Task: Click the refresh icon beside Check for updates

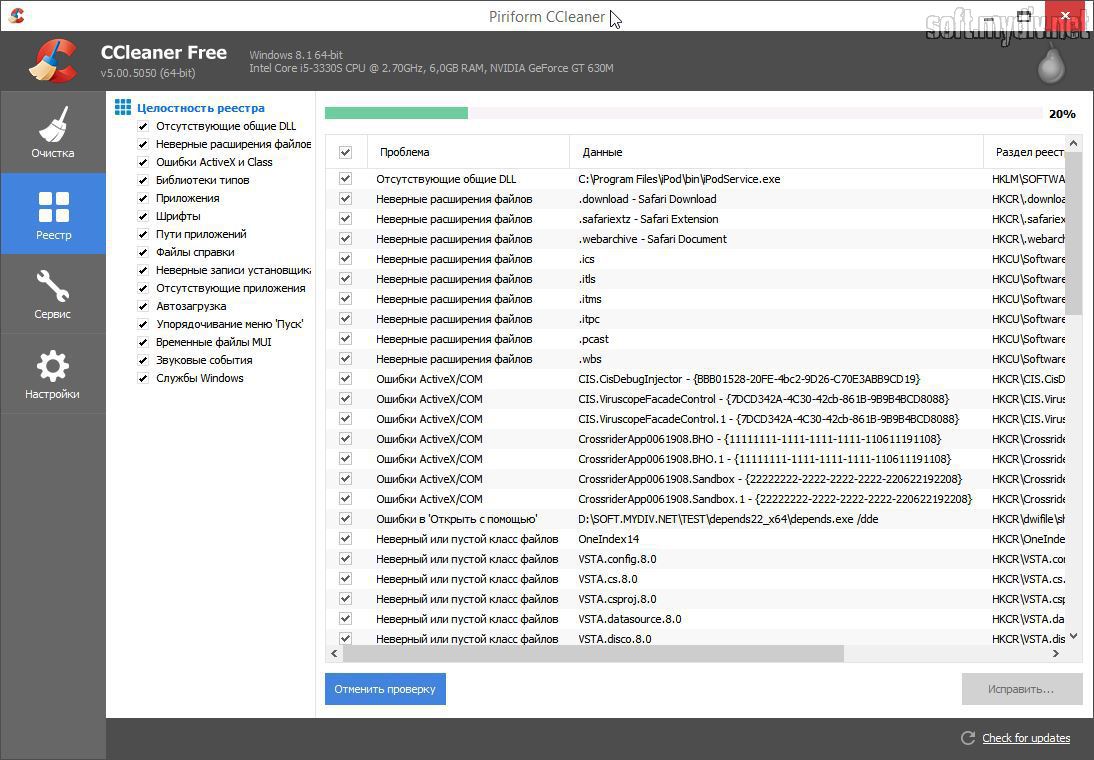Action: pos(968,738)
